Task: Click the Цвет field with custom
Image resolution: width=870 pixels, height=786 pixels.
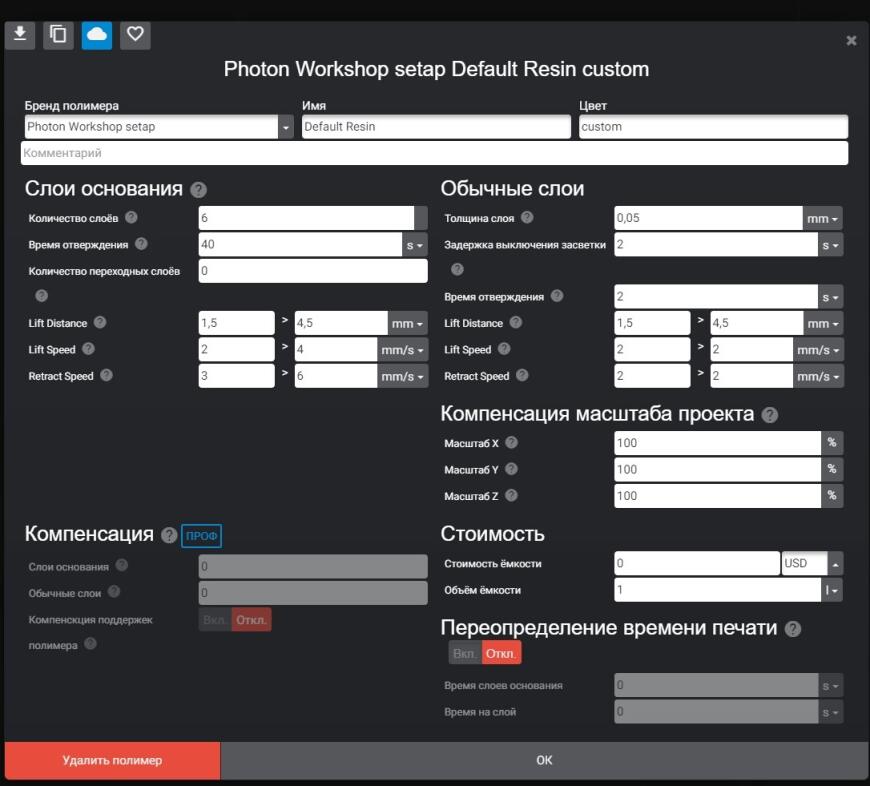Action: (x=714, y=127)
